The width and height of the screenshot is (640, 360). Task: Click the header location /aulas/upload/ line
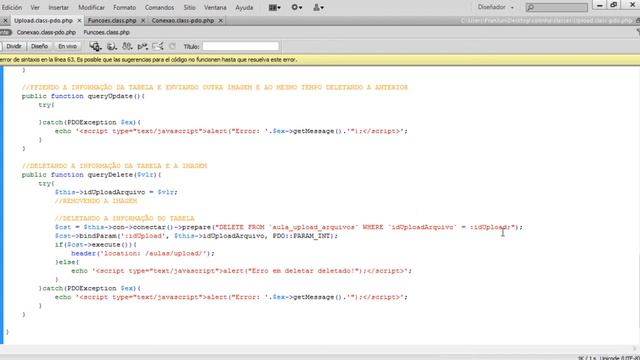pyautogui.click(x=143, y=253)
